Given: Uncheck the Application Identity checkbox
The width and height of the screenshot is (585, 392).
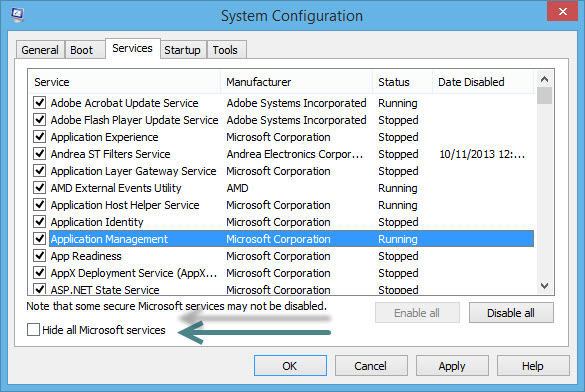Looking at the screenshot, I should [x=40, y=221].
